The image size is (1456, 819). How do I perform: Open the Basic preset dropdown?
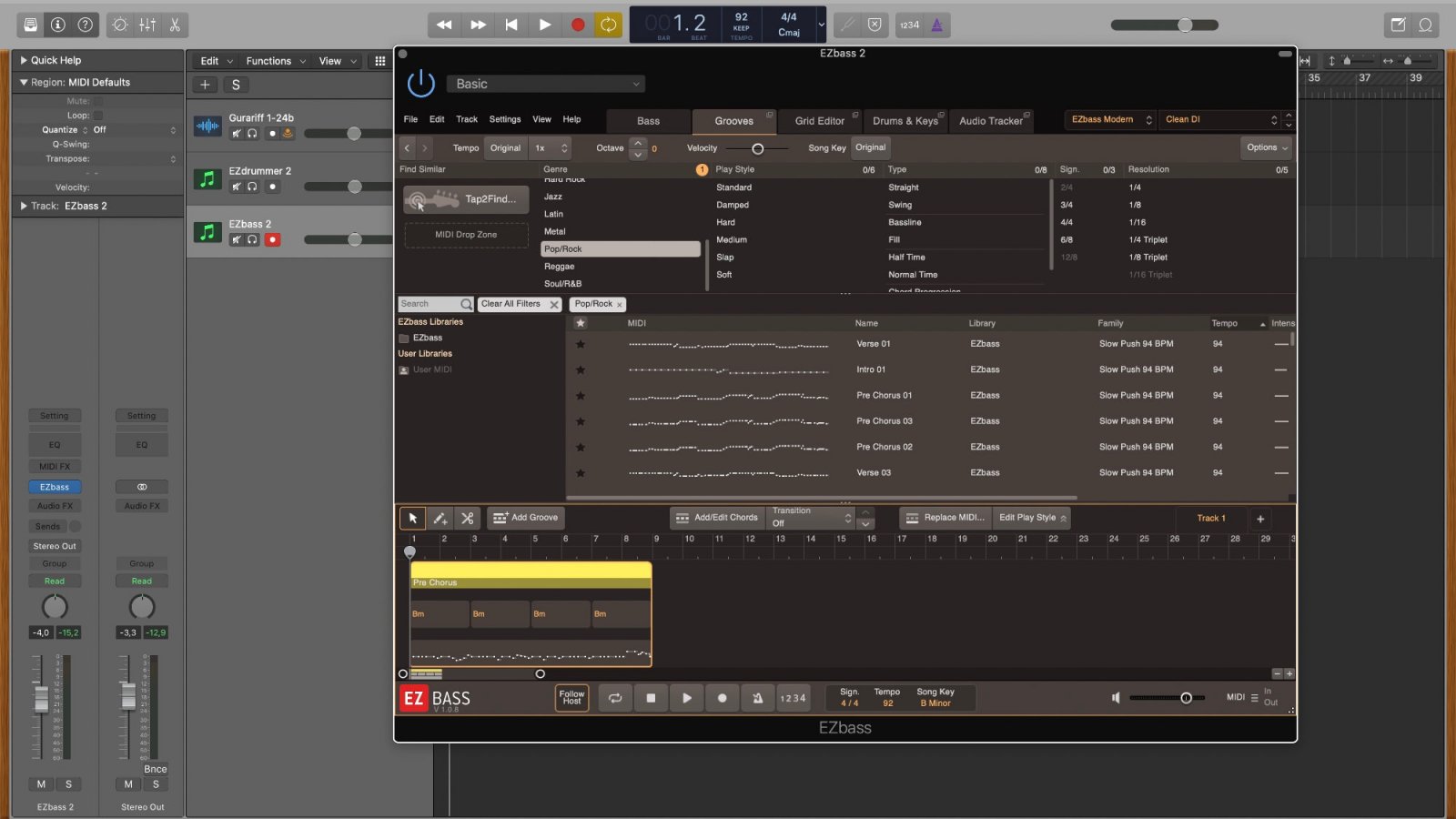(x=546, y=84)
